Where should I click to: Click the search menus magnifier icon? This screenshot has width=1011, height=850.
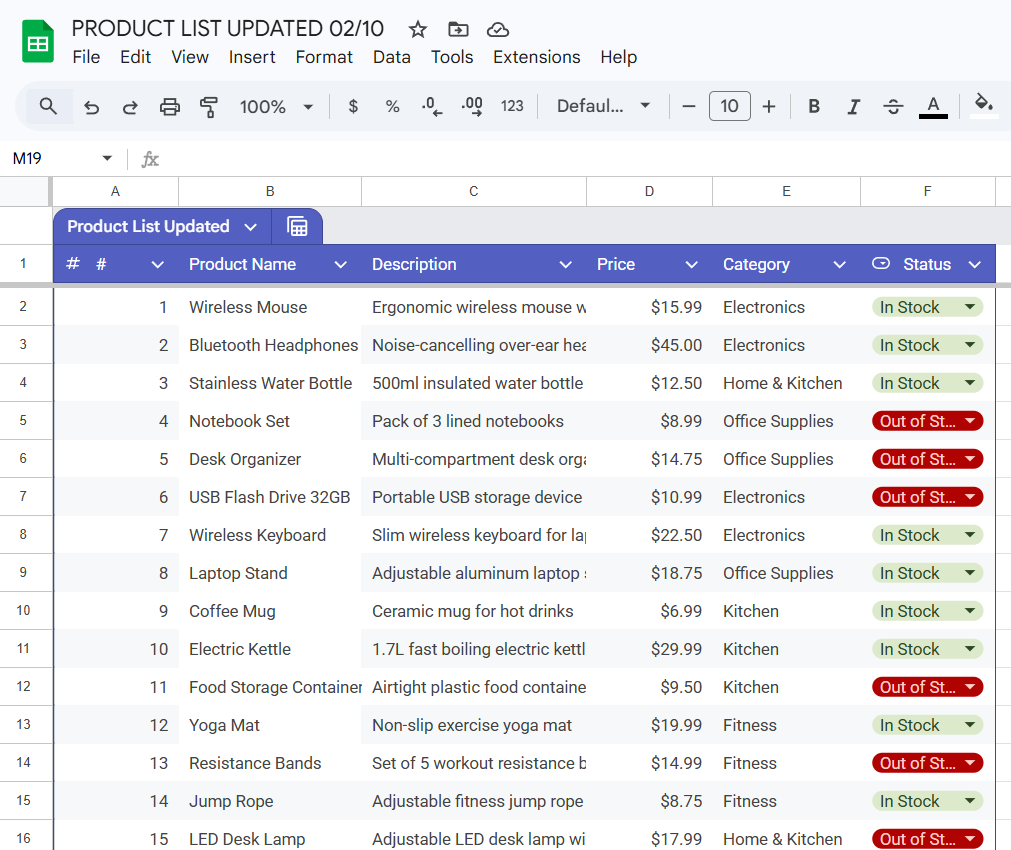click(48, 106)
